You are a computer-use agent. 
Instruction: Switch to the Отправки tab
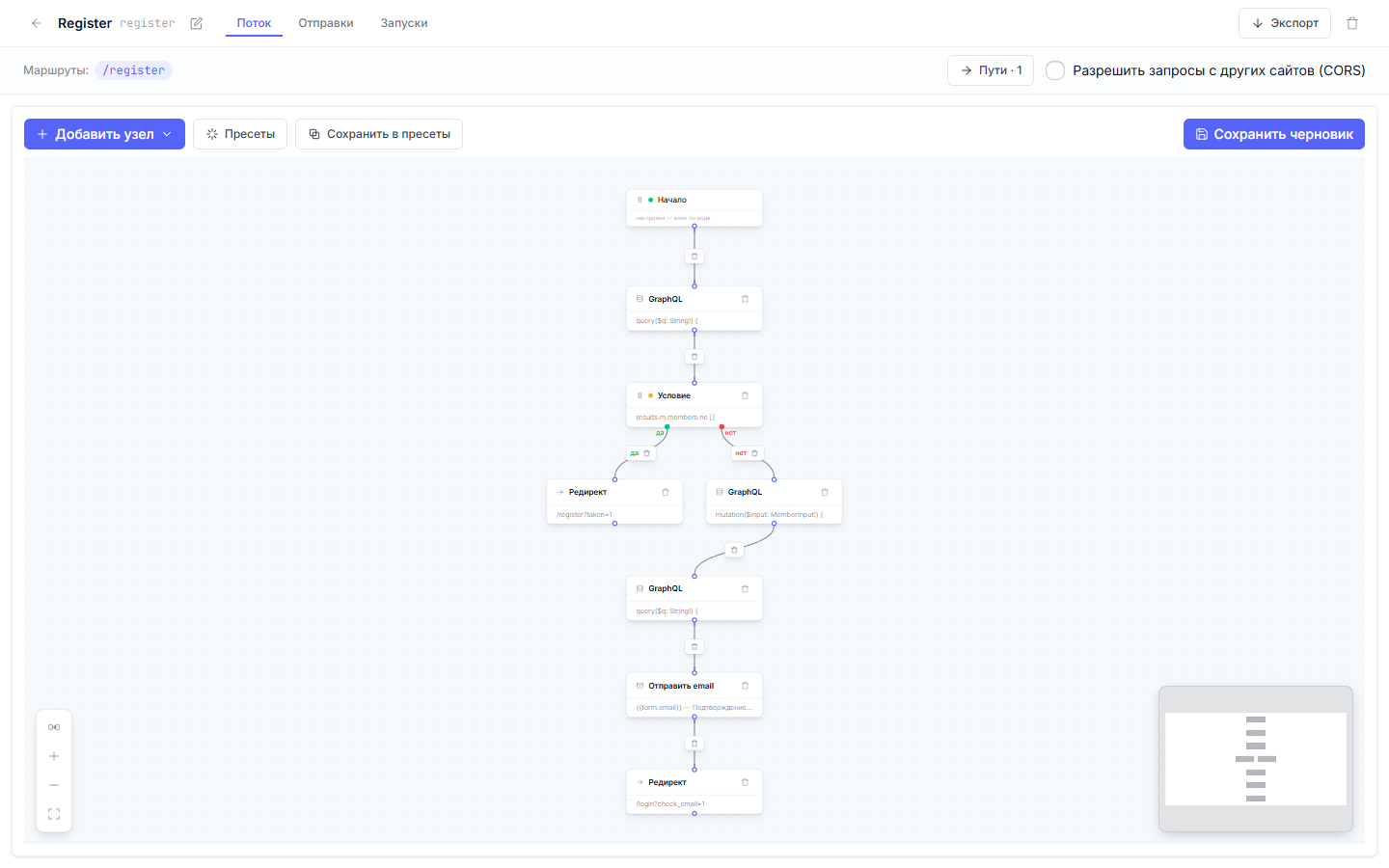326,23
